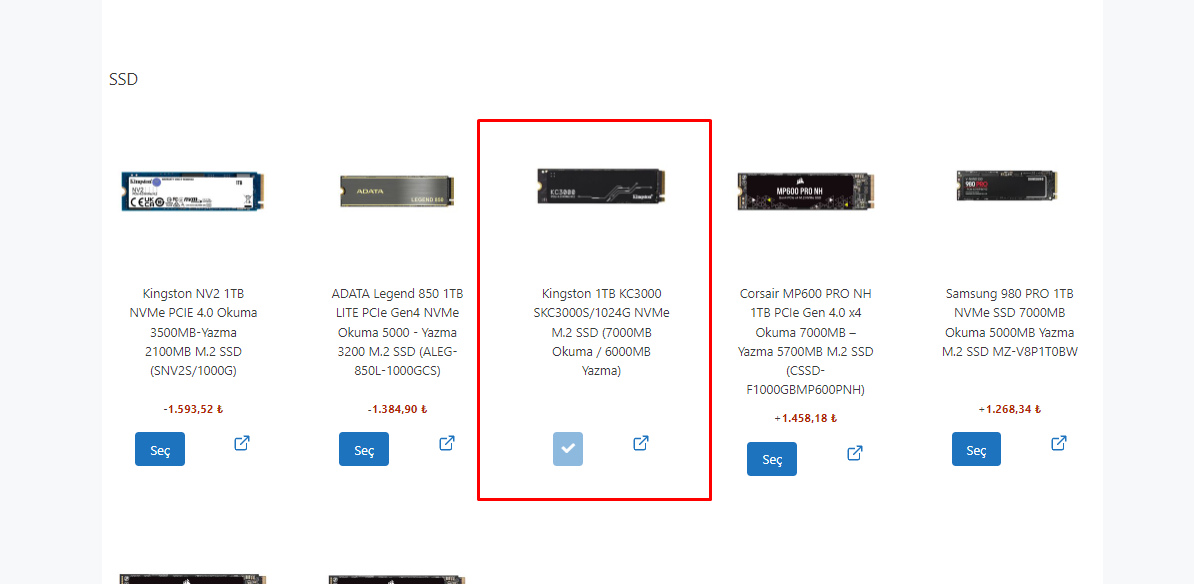
Task: Select the ADATA Legend 850 with Seç
Action: pos(364,449)
